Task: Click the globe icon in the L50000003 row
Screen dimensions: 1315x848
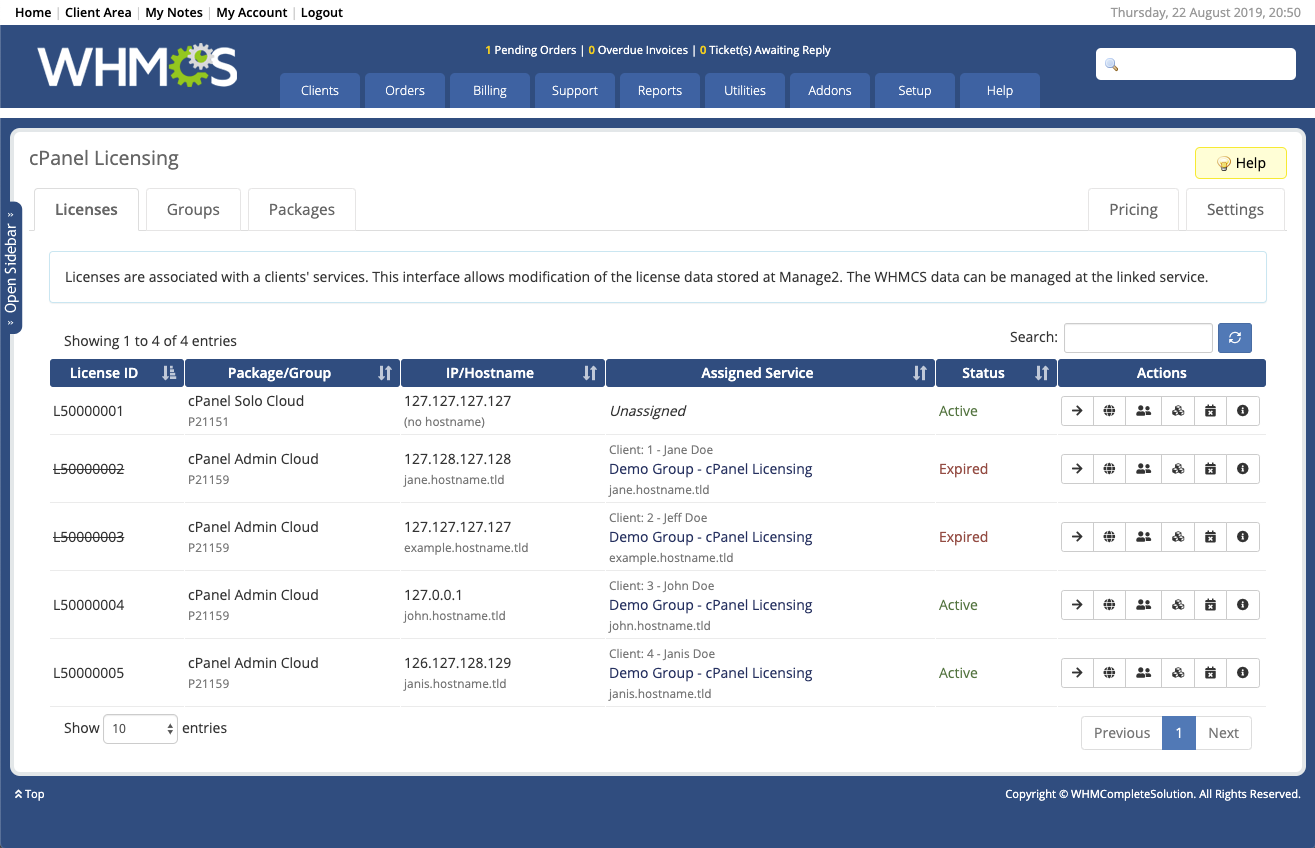Action: [x=1109, y=537]
